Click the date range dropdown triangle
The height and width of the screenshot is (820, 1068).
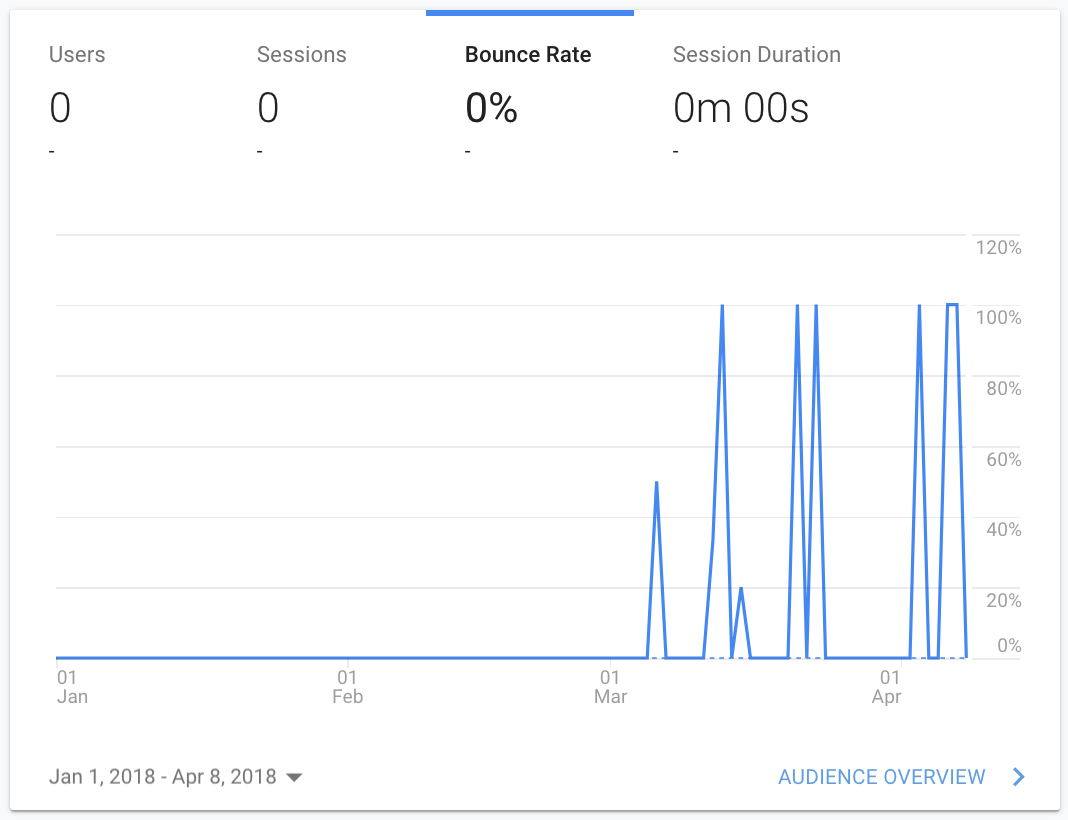click(x=294, y=778)
